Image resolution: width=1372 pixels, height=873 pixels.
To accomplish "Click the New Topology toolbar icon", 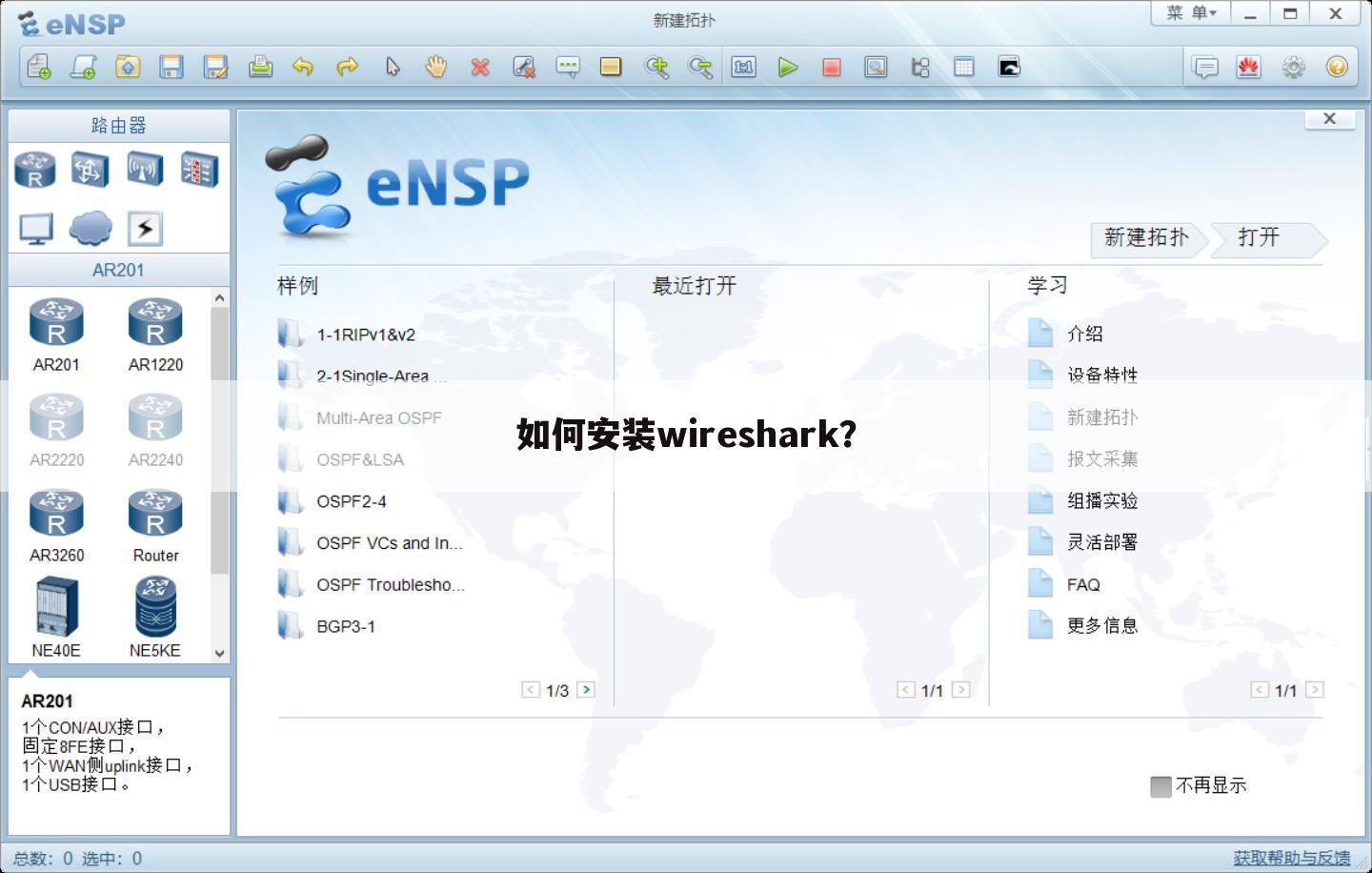I will point(39,67).
